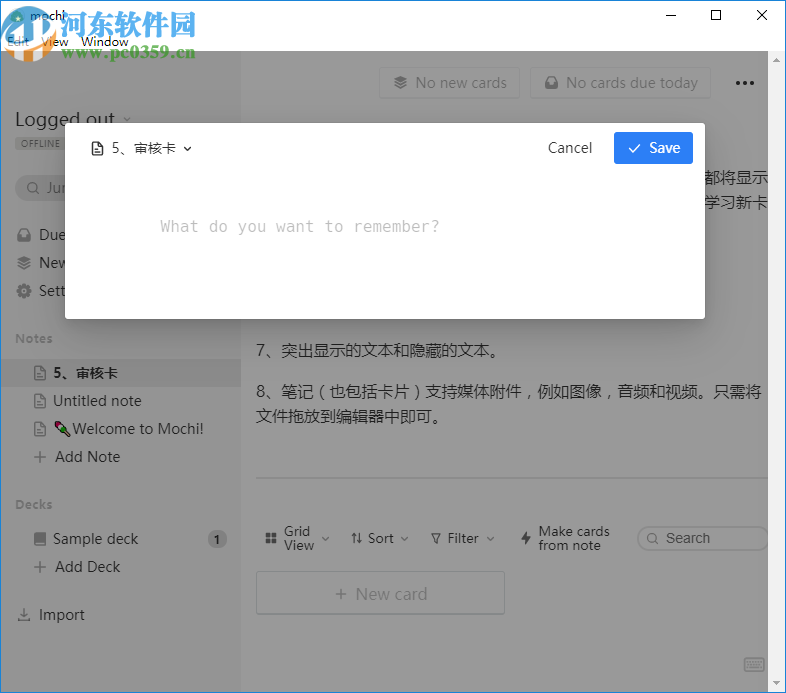Click the New card button
786x693 pixels.
[380, 593]
